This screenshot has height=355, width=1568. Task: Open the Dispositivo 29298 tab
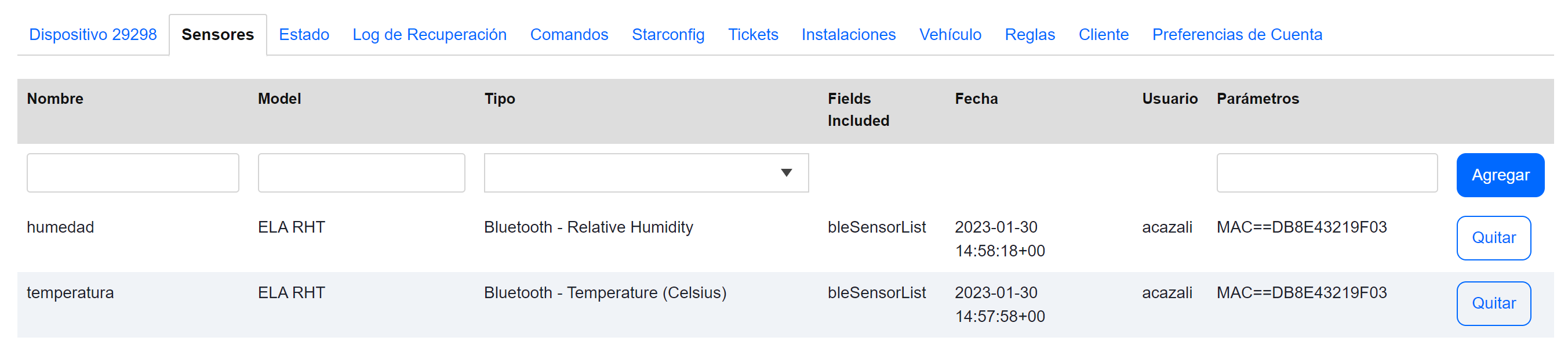point(93,35)
